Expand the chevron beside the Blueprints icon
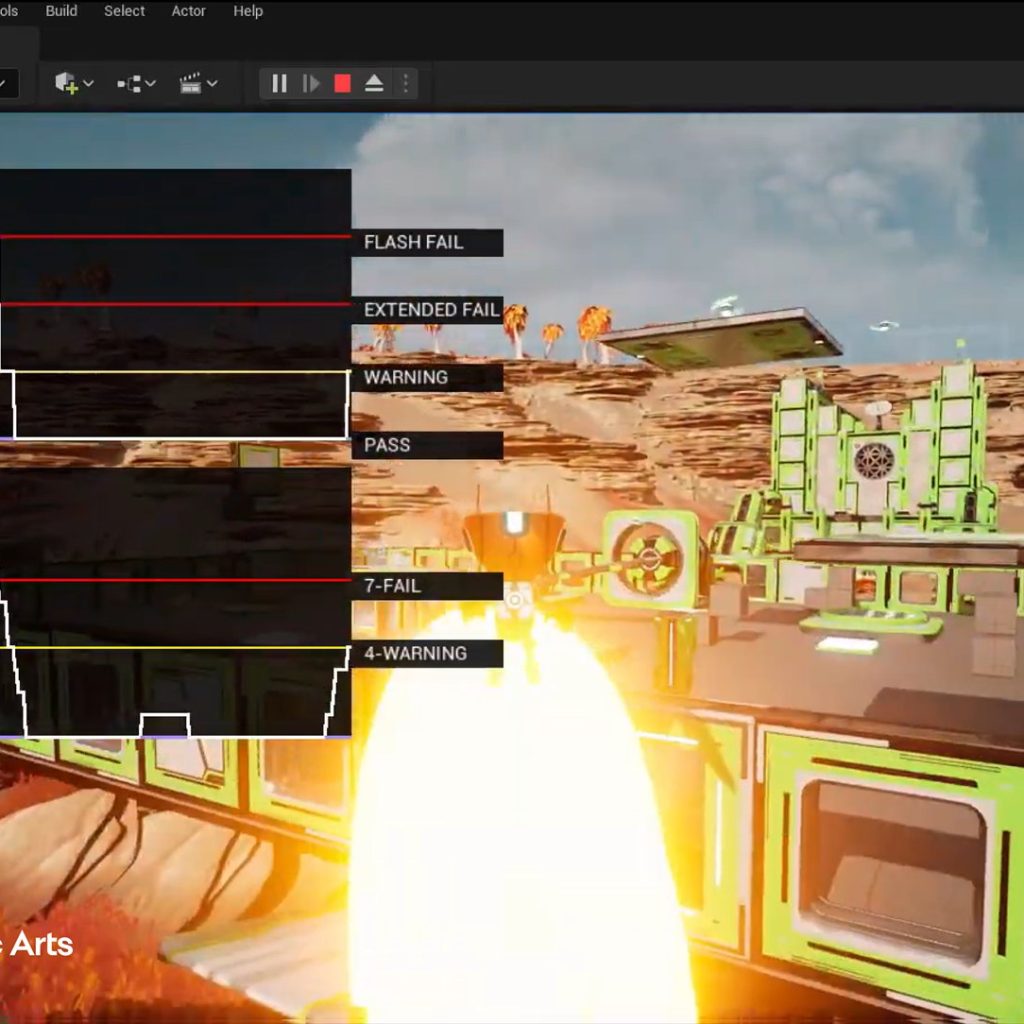The width and height of the screenshot is (1024, 1024). pyautogui.click(x=151, y=84)
